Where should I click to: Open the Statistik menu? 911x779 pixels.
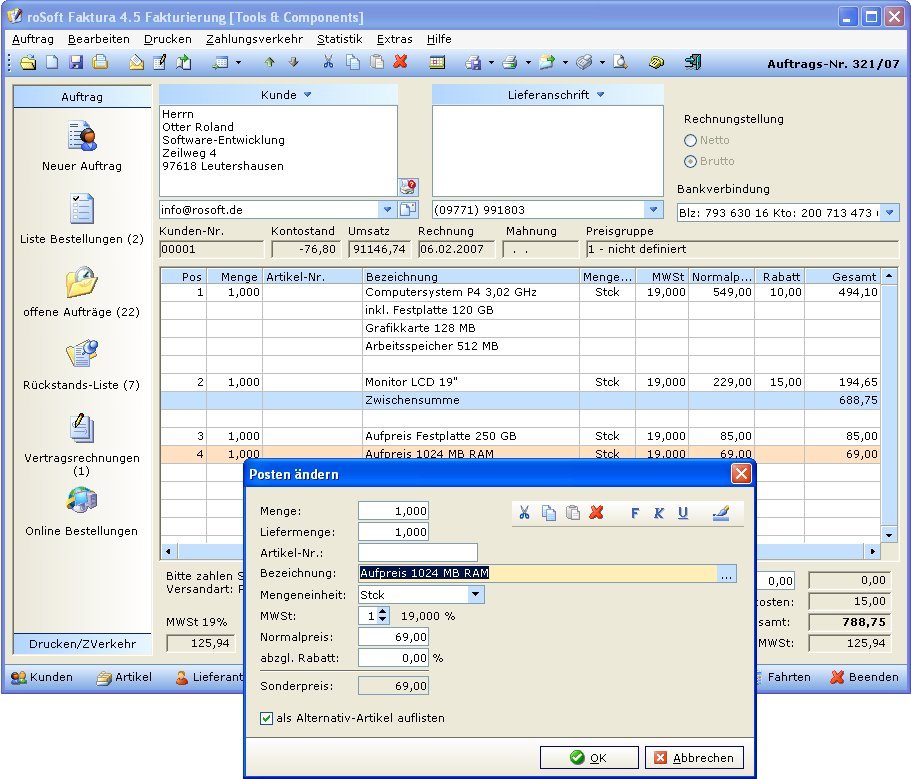point(339,39)
